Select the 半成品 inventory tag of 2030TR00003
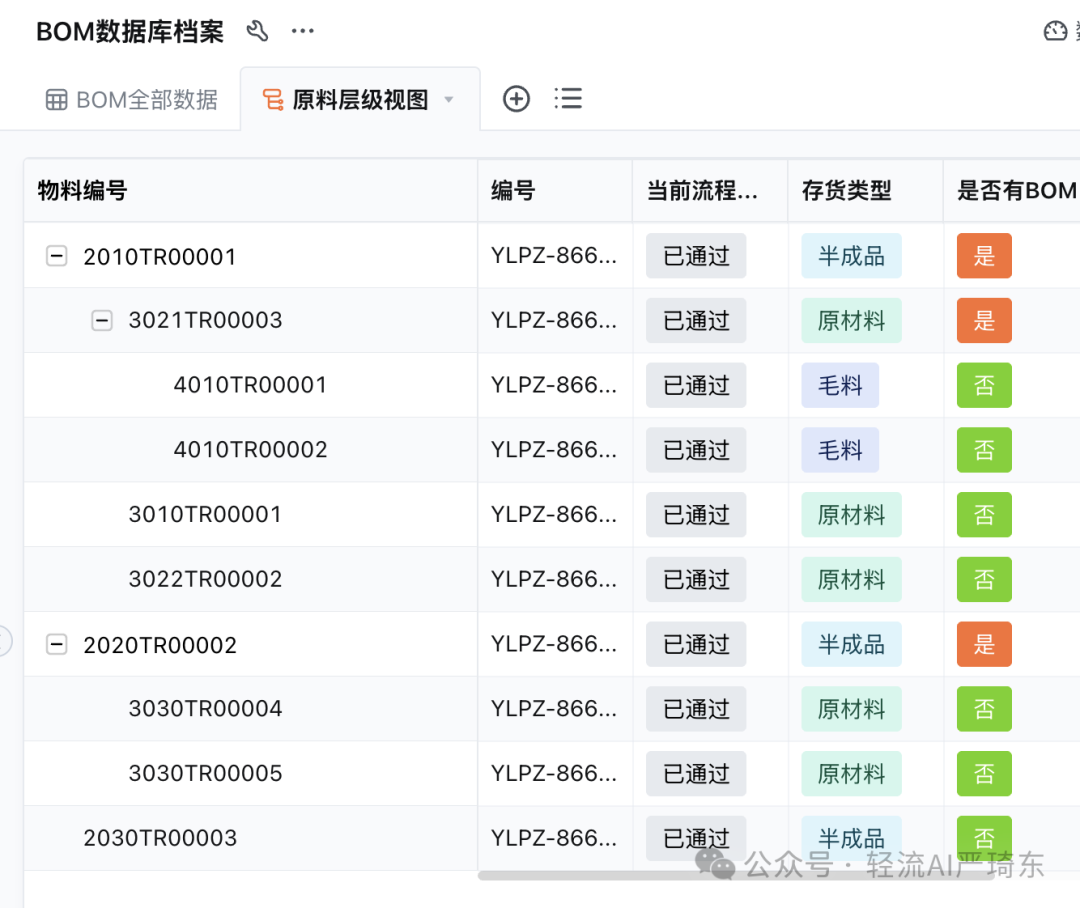The height and width of the screenshot is (908, 1080). pos(851,838)
